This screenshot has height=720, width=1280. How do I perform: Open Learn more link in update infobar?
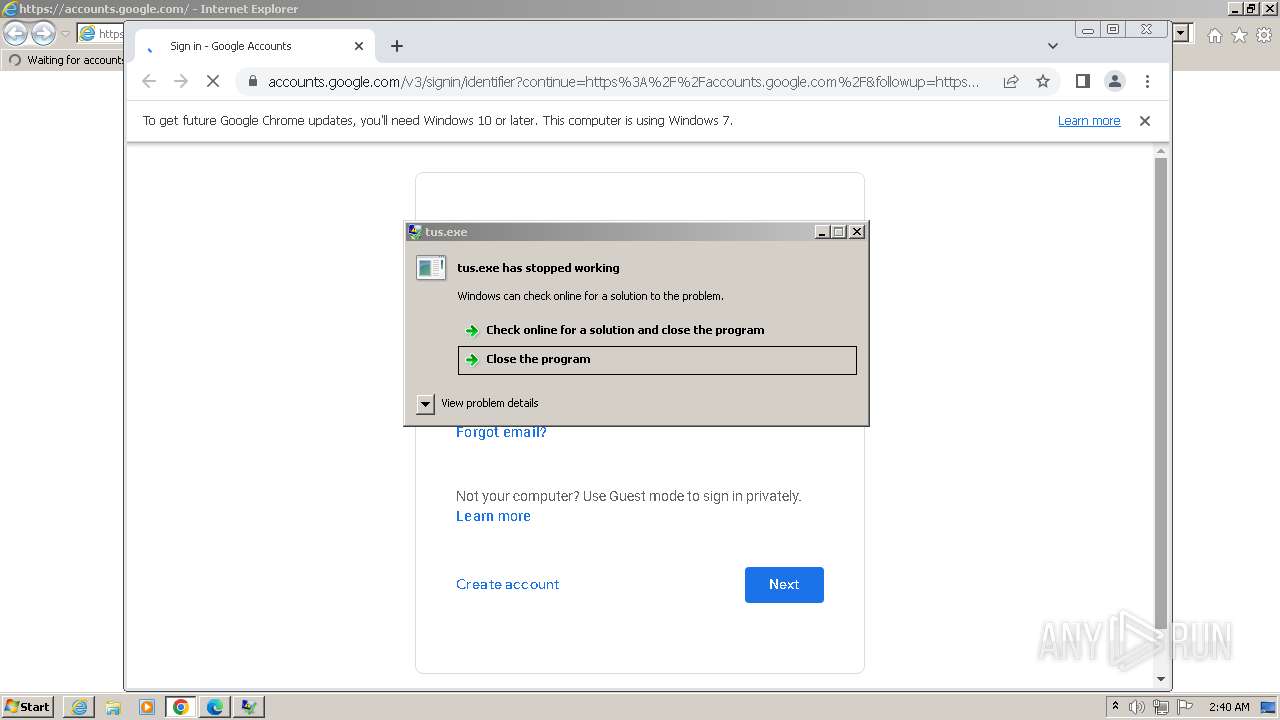coord(1089,121)
